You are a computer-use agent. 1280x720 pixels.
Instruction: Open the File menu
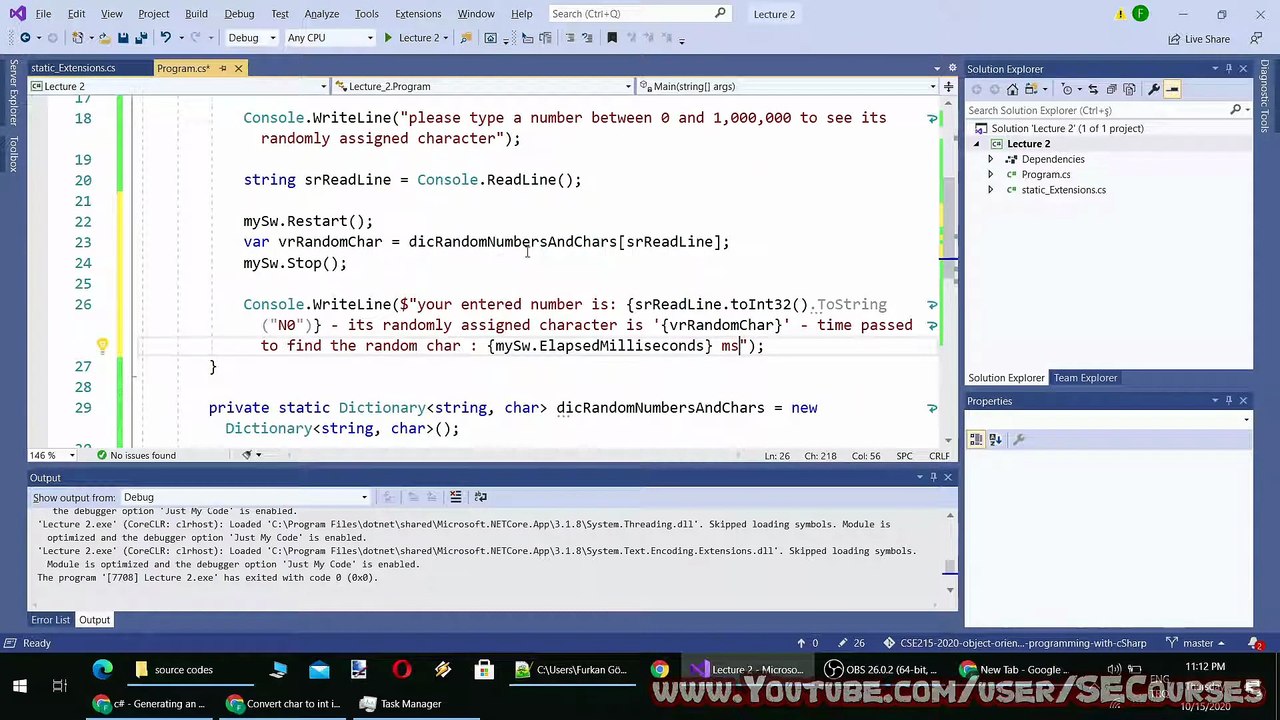click(x=44, y=14)
